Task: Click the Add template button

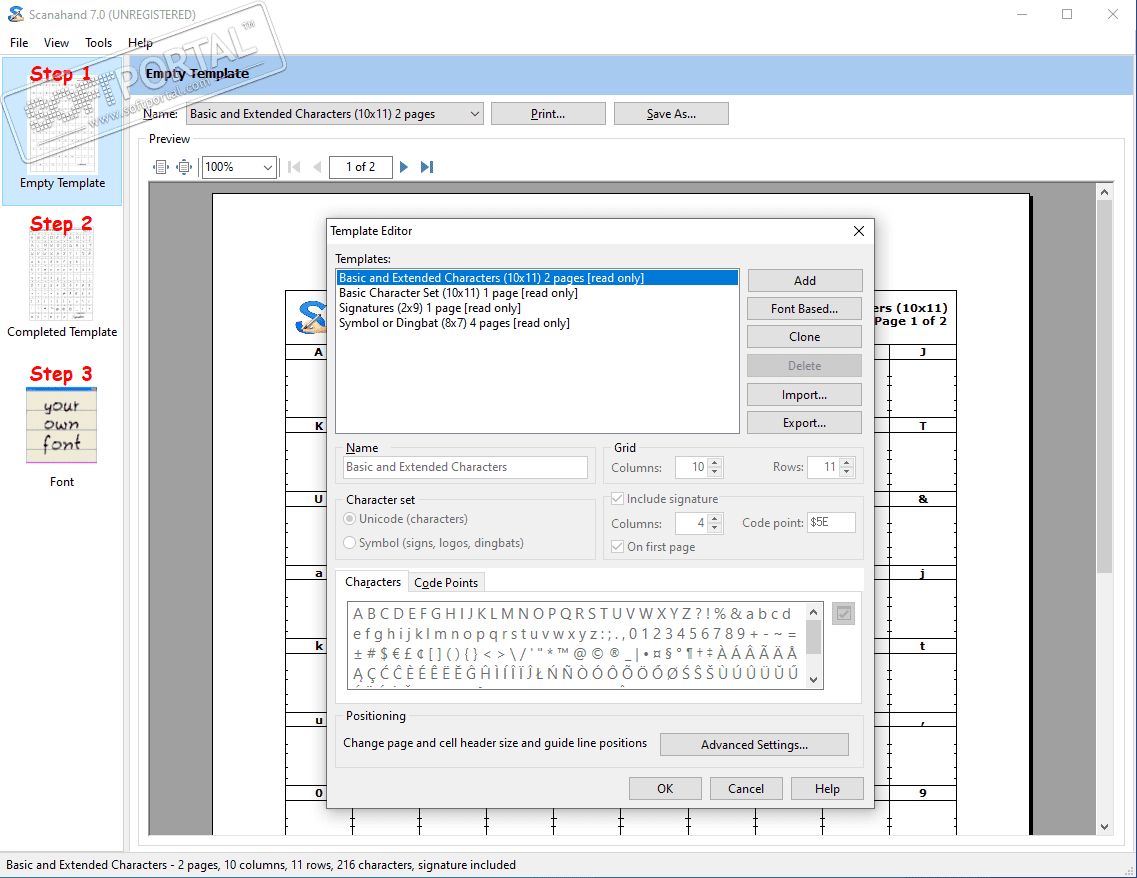Action: coord(804,281)
